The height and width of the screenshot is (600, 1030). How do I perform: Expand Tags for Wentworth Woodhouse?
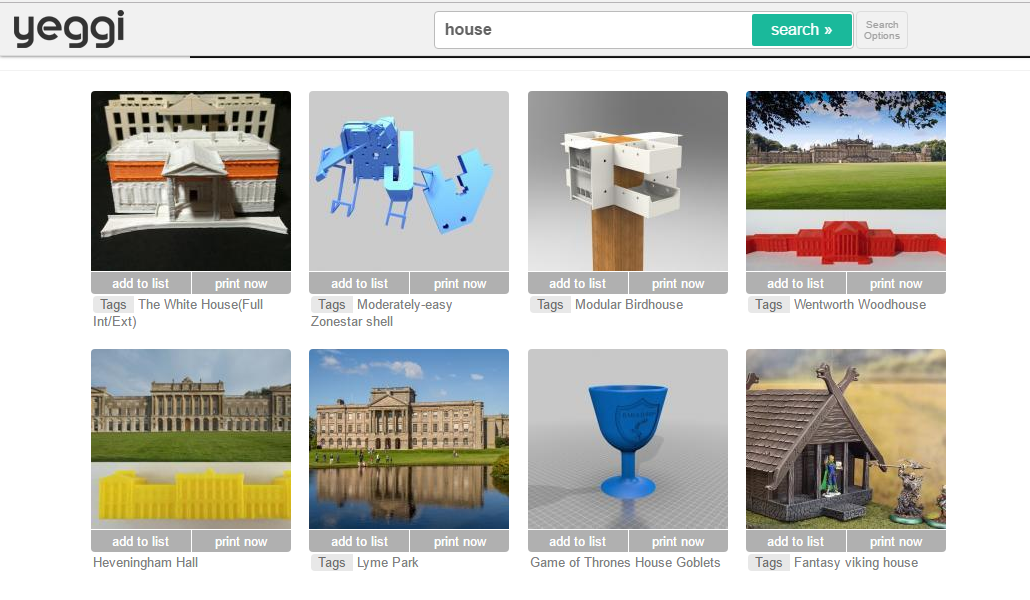(x=768, y=305)
